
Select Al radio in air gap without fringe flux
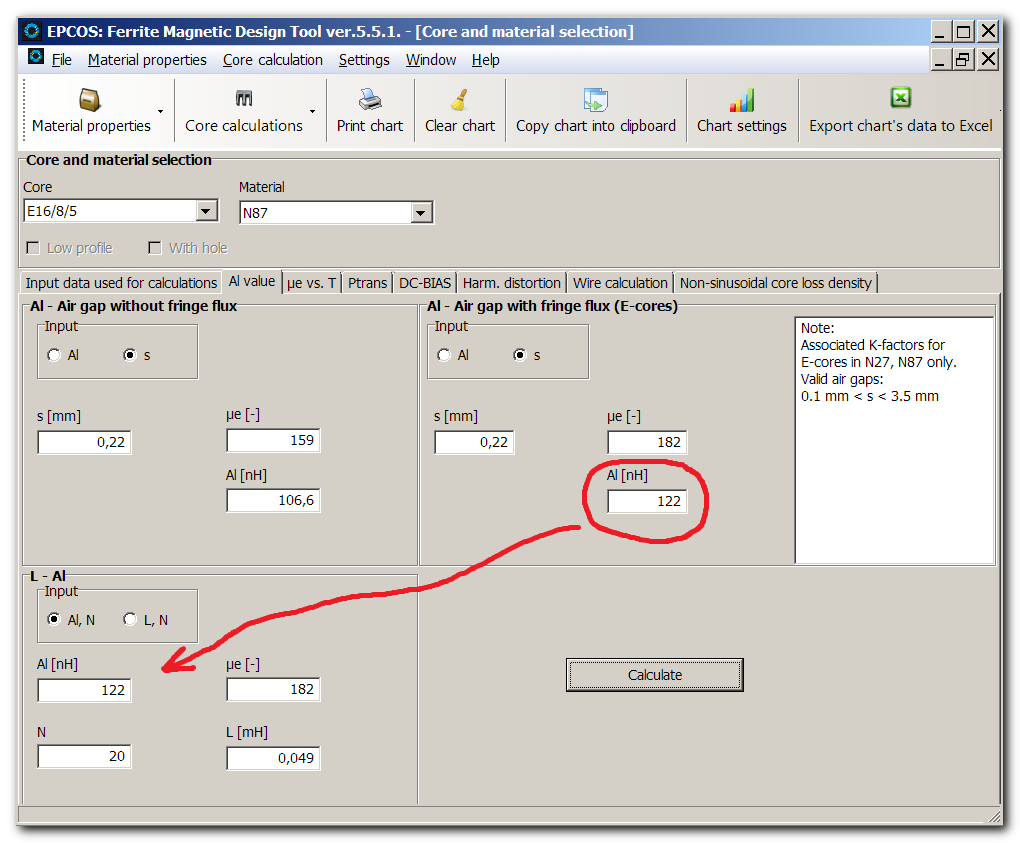(54, 355)
